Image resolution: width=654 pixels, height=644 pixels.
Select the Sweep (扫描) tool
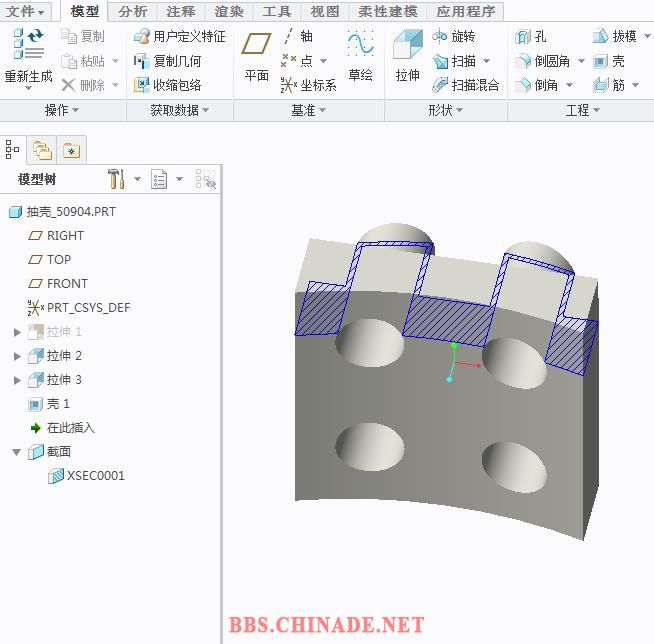(x=455, y=61)
